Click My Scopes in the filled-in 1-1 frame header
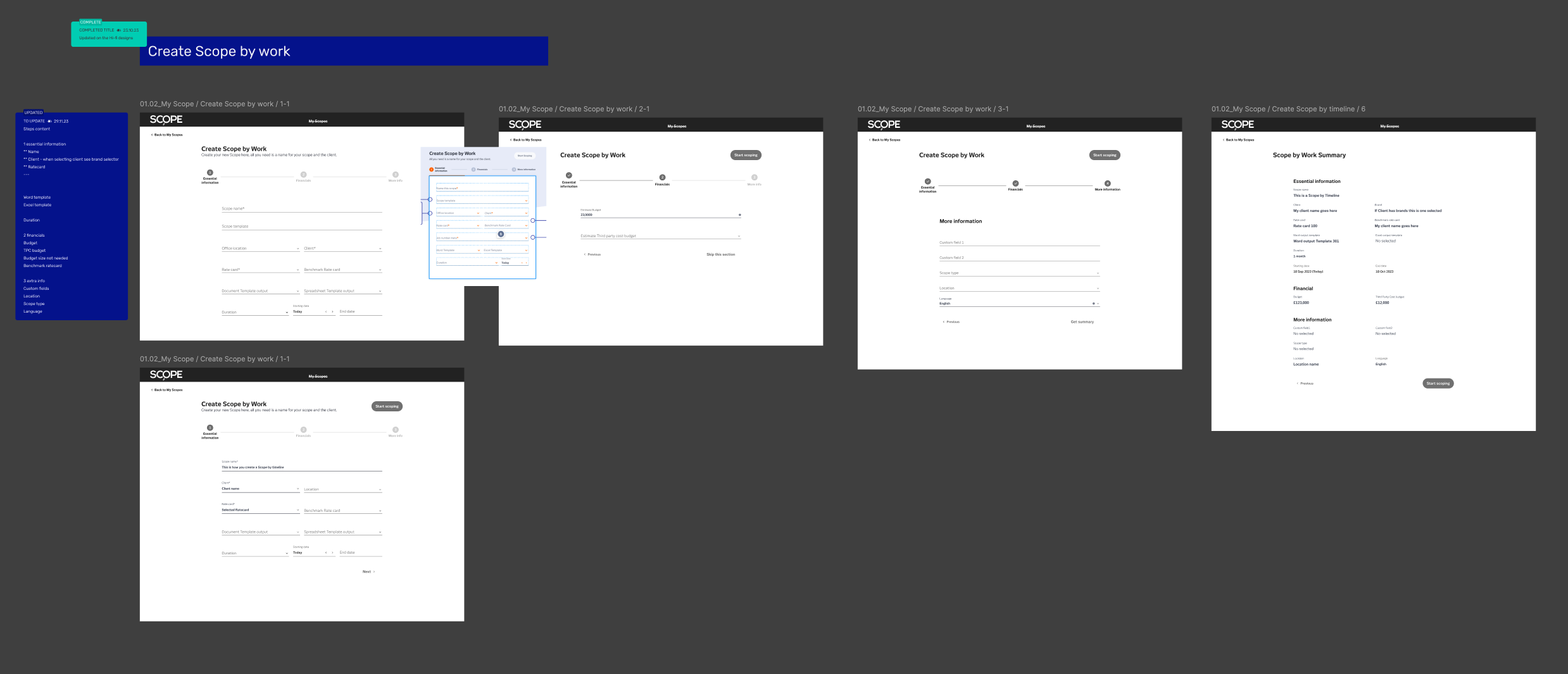 click(x=318, y=376)
